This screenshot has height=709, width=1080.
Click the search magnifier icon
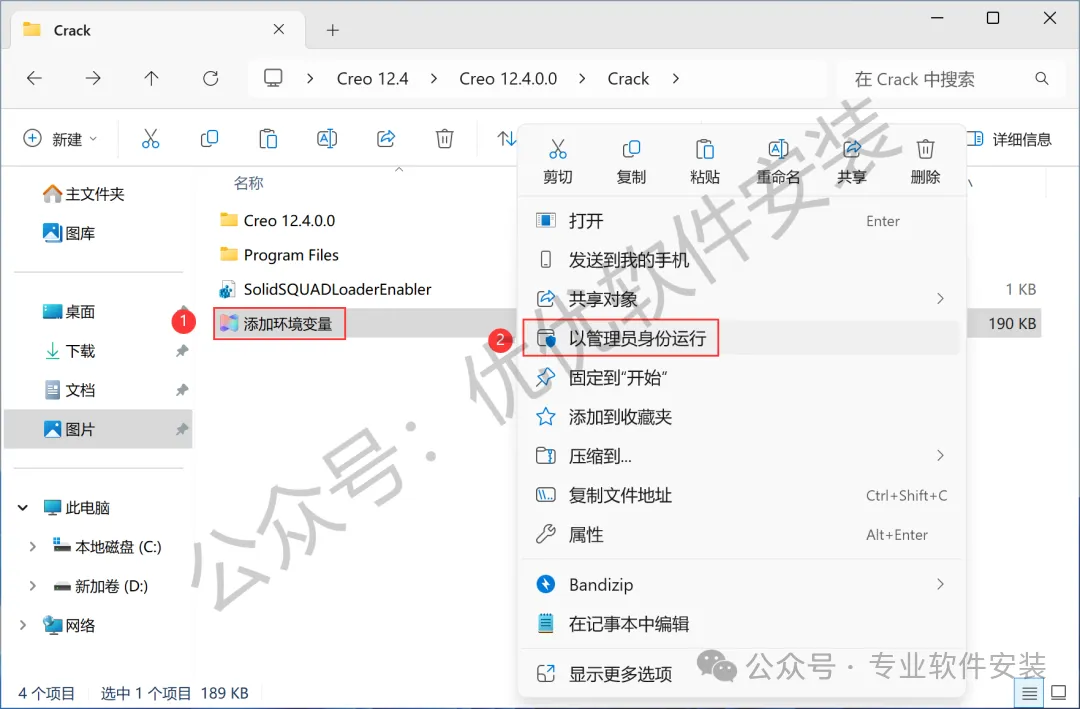pos(1041,79)
